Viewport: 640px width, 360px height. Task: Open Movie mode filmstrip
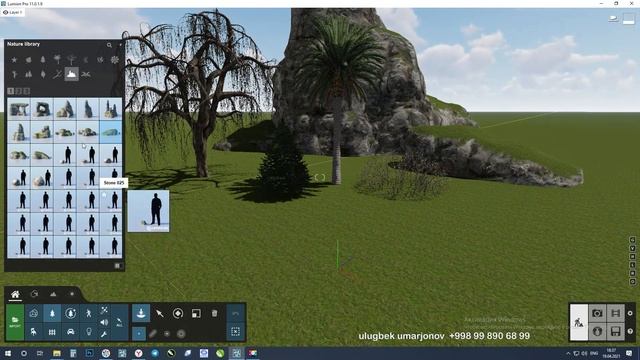click(616, 313)
